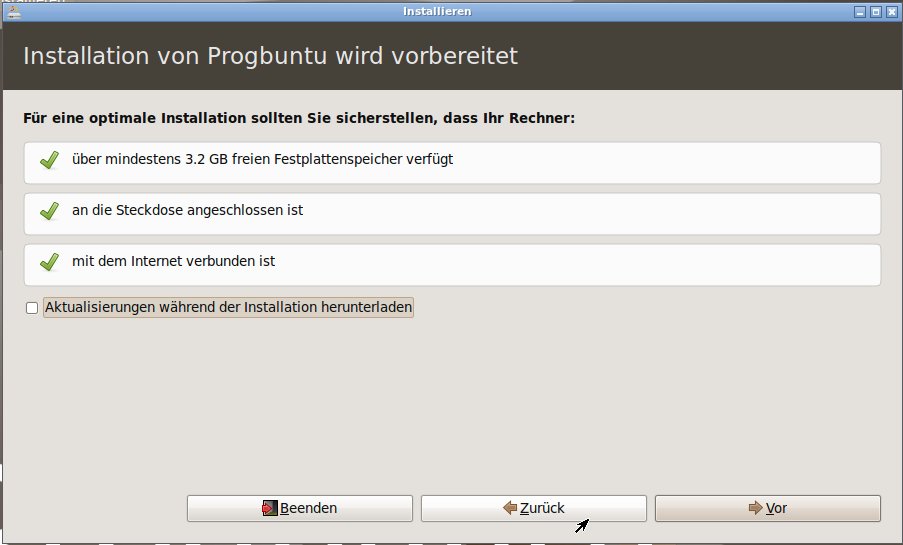
Task: Click the left arrow icon on Zurück
Action: click(509, 508)
